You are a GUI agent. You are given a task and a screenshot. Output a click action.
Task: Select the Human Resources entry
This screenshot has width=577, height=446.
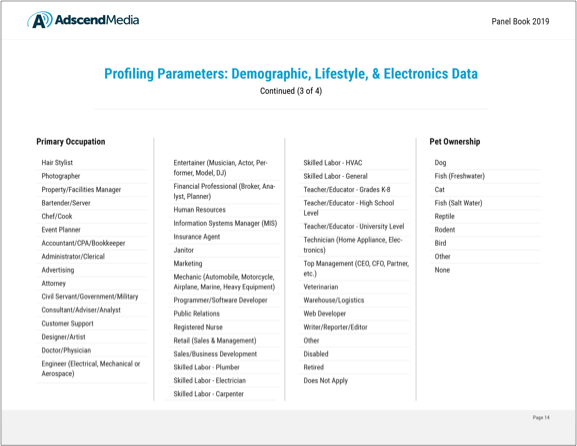pyautogui.click(x=199, y=210)
